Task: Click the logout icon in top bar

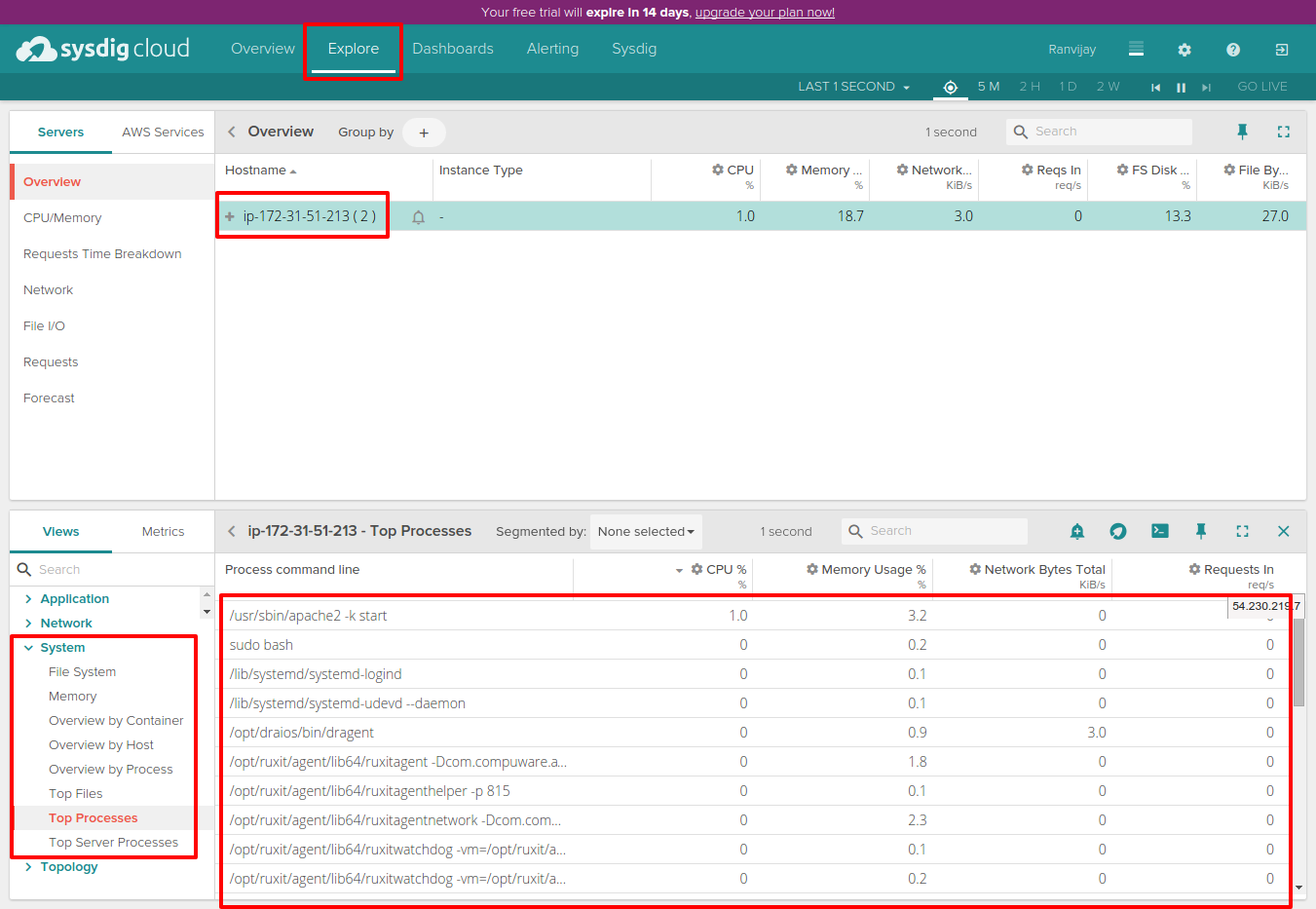Action: (1282, 50)
